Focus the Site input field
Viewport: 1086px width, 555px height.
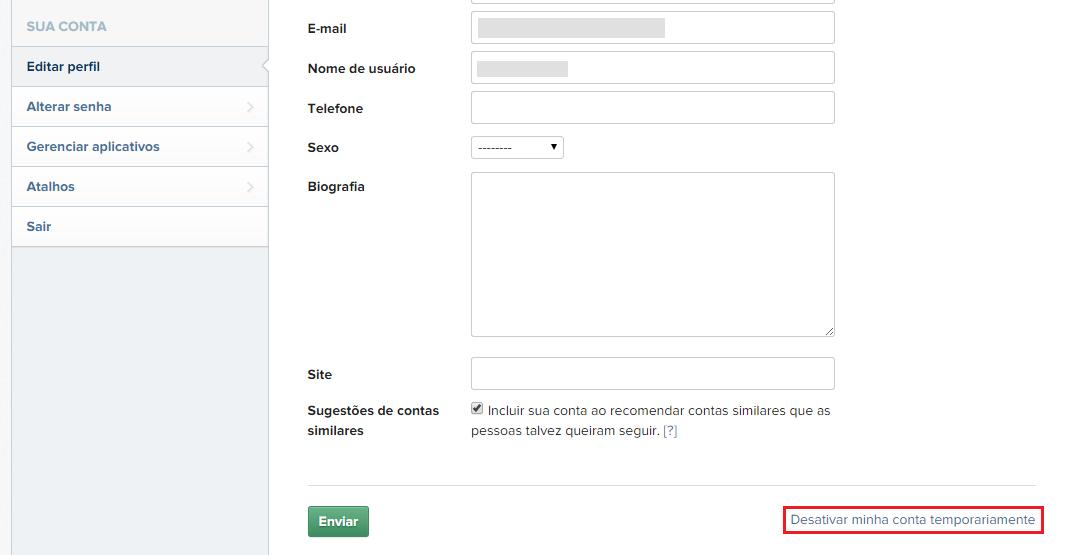point(652,374)
